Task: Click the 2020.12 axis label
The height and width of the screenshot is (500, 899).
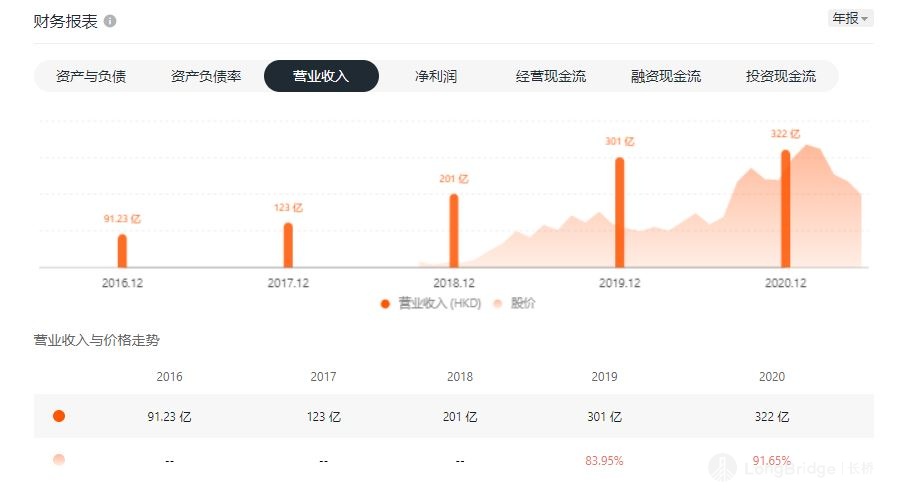Action: [785, 283]
